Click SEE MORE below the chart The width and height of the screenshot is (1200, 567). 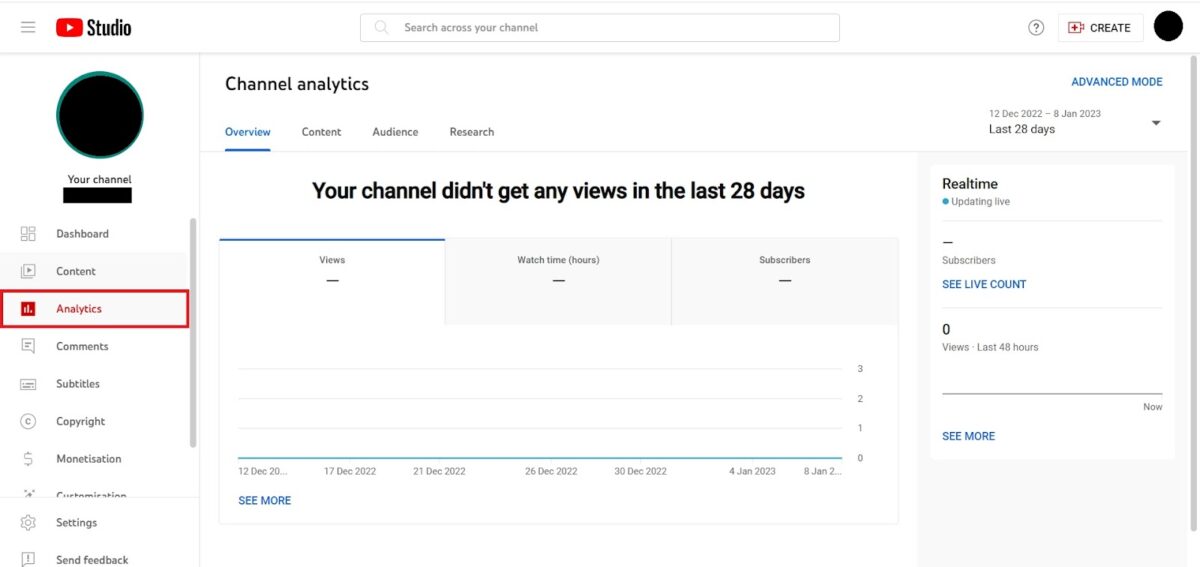coord(265,501)
